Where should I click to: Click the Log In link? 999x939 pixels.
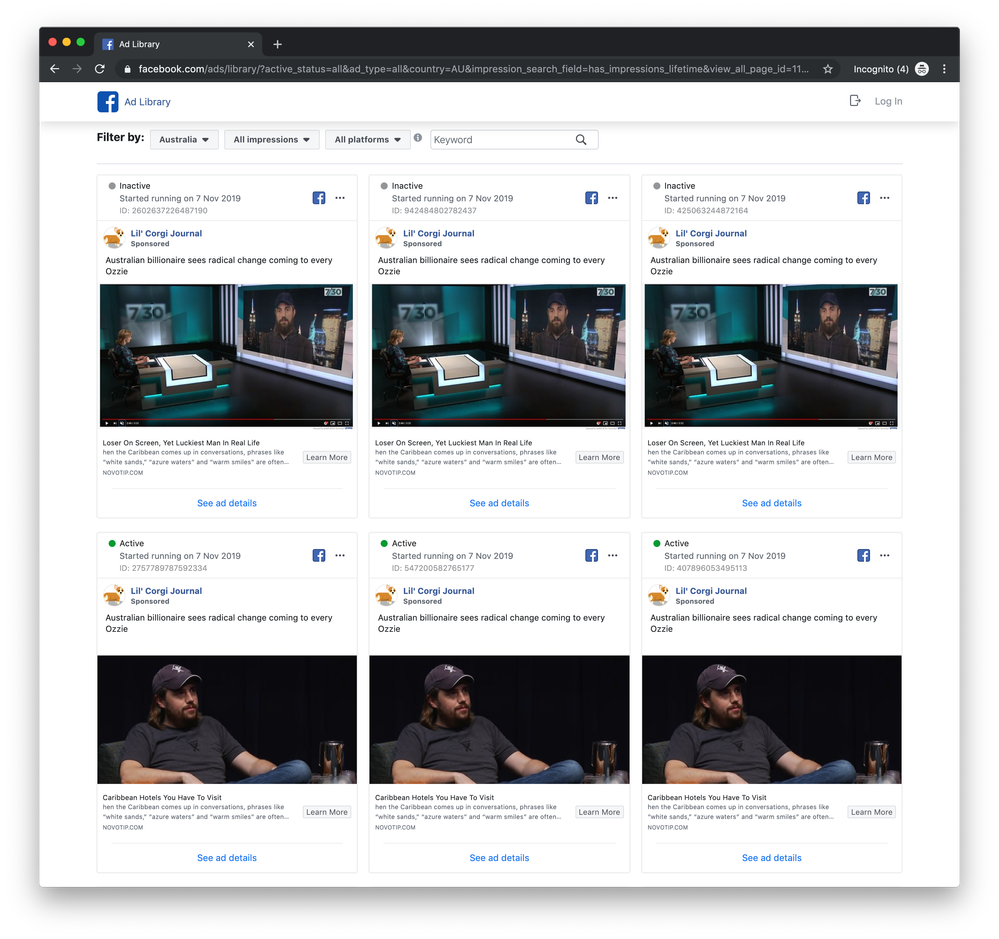[888, 101]
